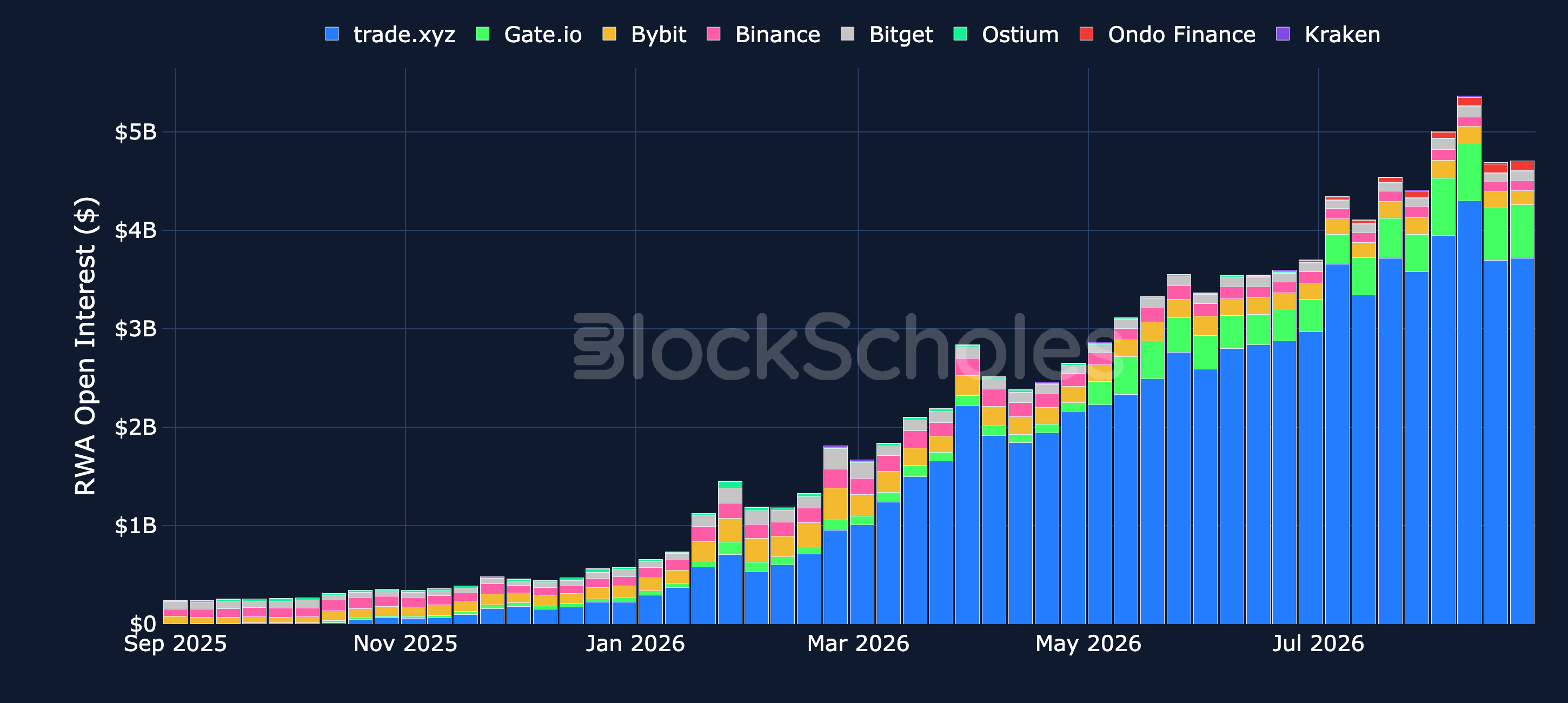The height and width of the screenshot is (703, 1568).
Task: Click the Jul 2026 x-axis label
Action: [x=1318, y=644]
